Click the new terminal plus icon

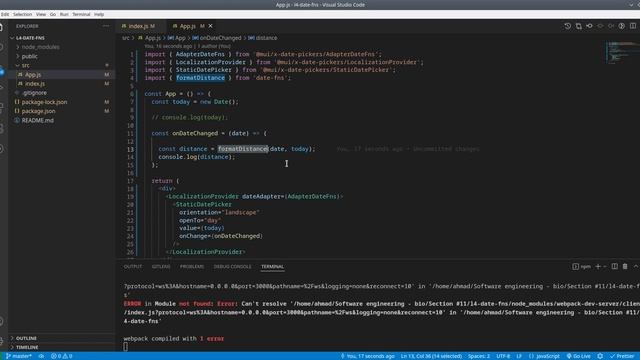click(598, 267)
